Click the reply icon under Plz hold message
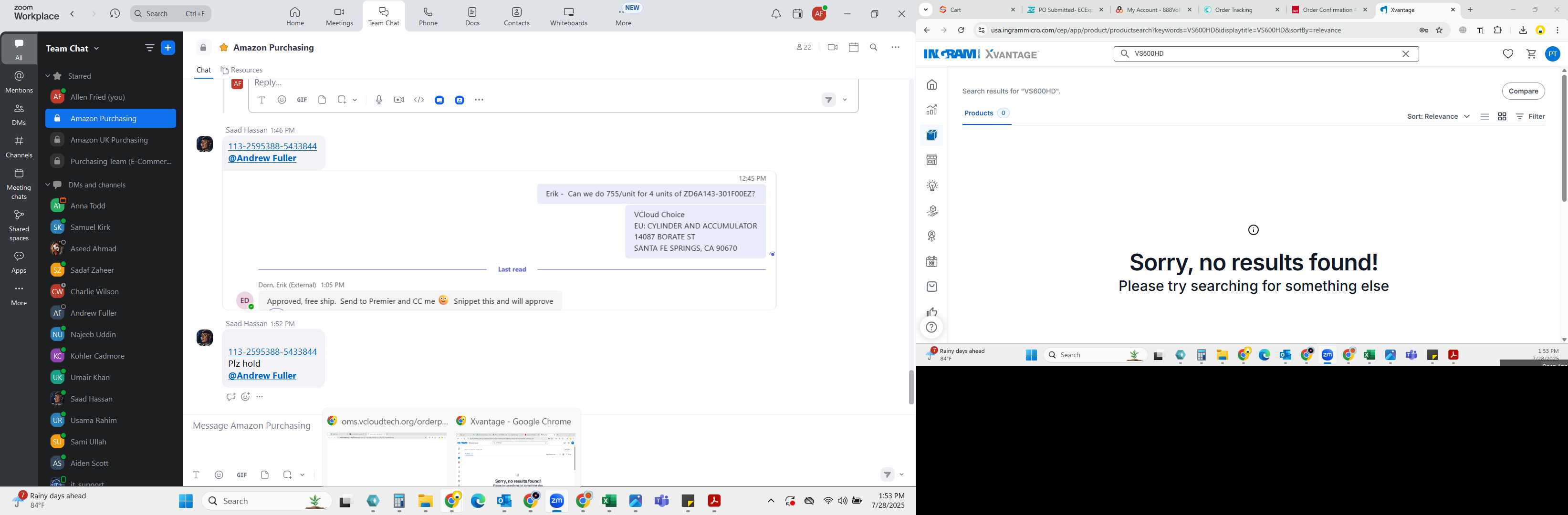The image size is (1568, 515). (x=230, y=396)
